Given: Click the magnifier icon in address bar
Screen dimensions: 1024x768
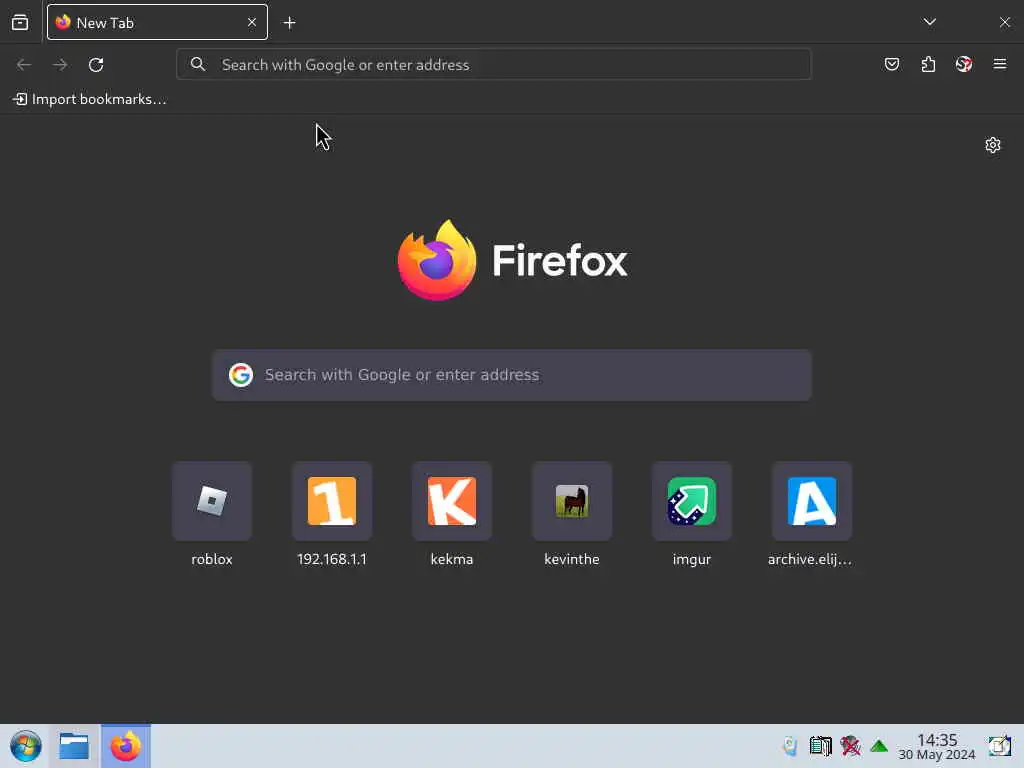Looking at the screenshot, I should click(x=198, y=64).
